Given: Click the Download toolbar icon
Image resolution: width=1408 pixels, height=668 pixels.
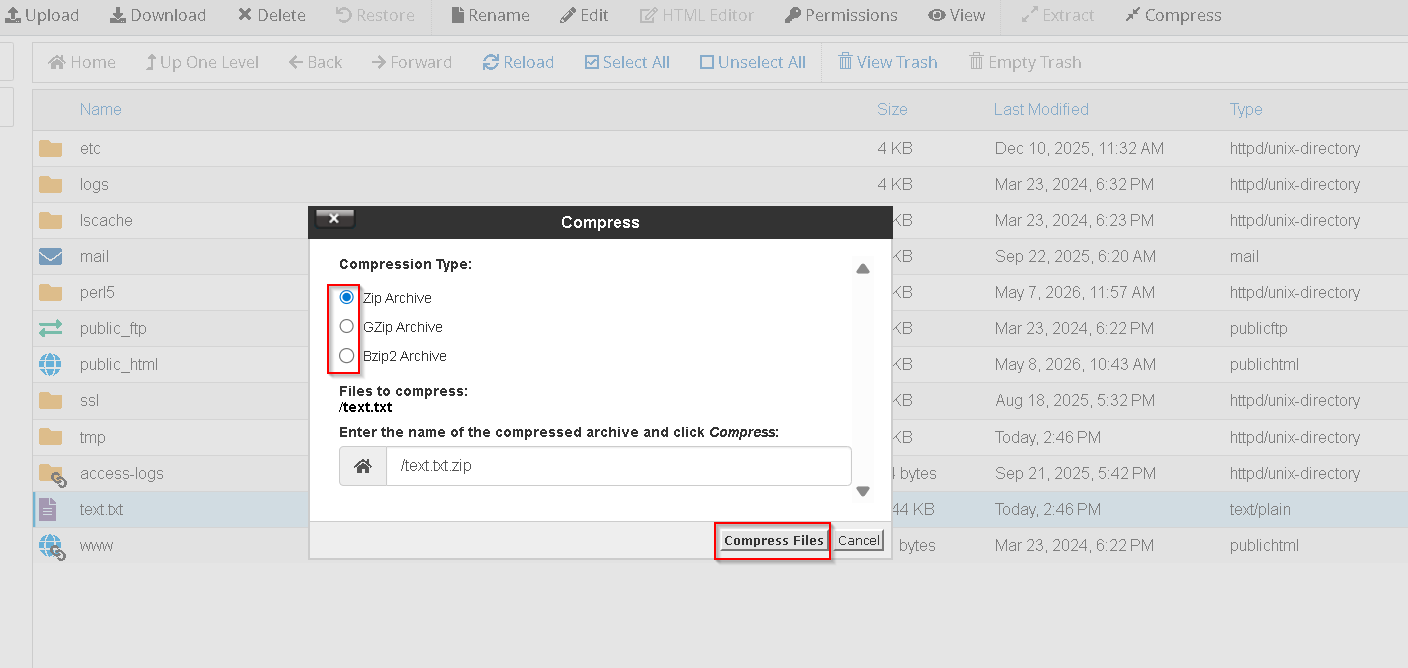Looking at the screenshot, I should click(x=118, y=15).
